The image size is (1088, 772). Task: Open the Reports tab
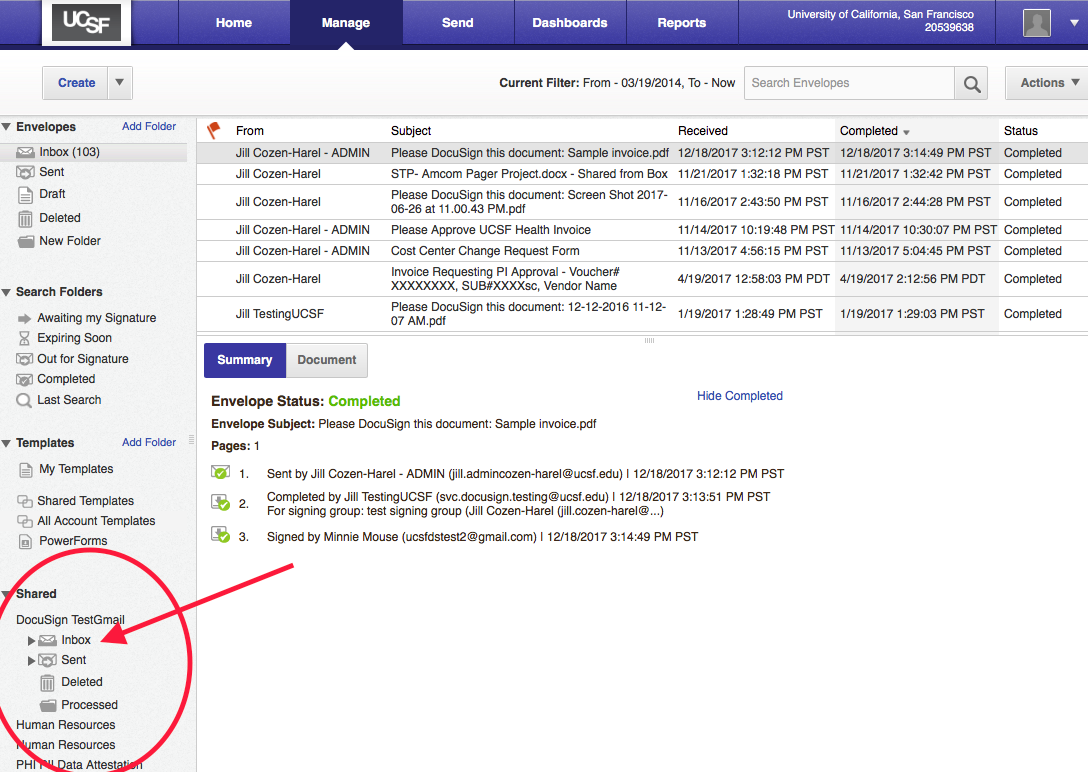click(x=681, y=23)
